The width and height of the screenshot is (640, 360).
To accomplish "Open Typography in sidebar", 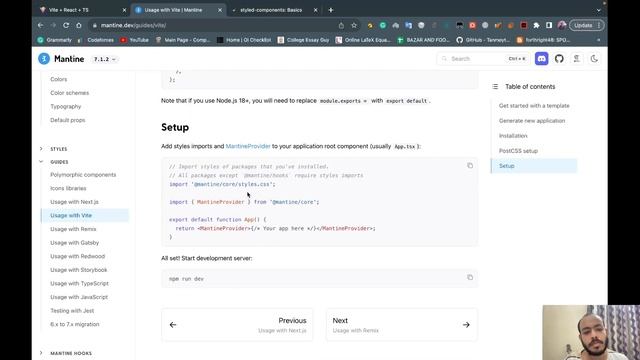I will pyautogui.click(x=66, y=107).
